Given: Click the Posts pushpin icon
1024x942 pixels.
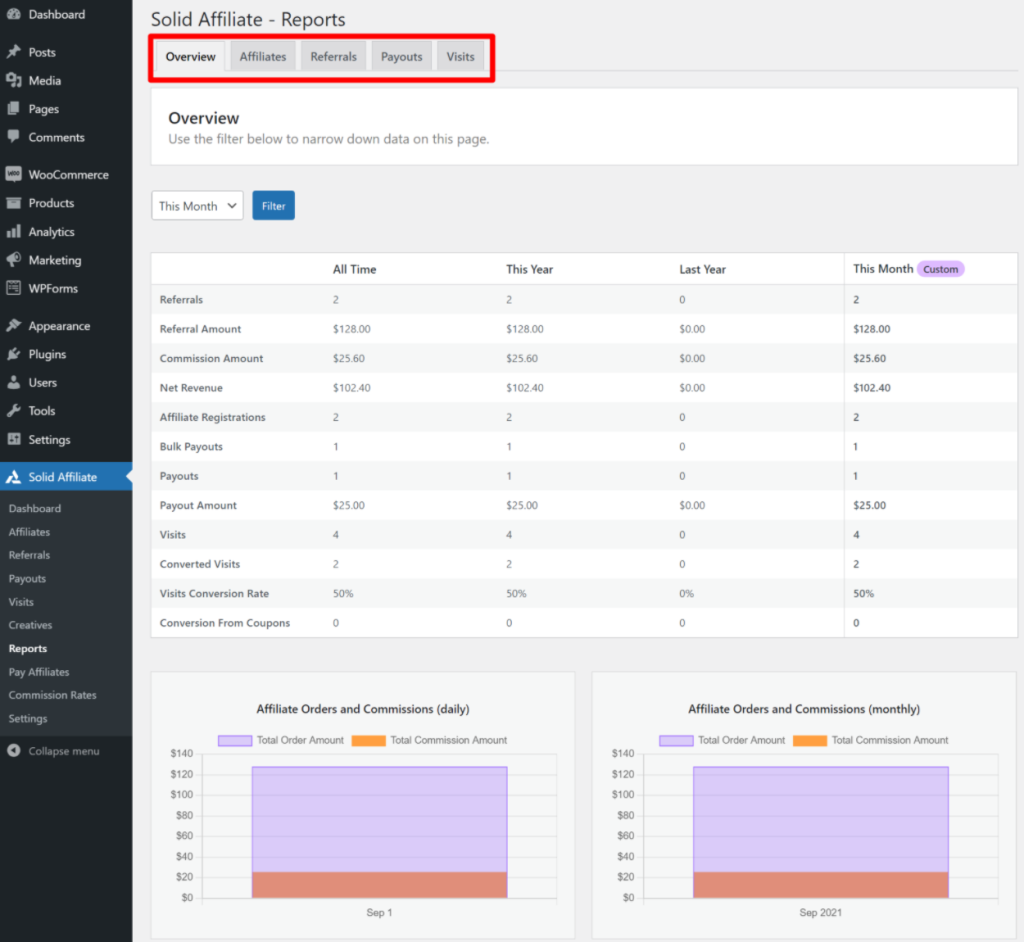Looking at the screenshot, I should tap(14, 52).
